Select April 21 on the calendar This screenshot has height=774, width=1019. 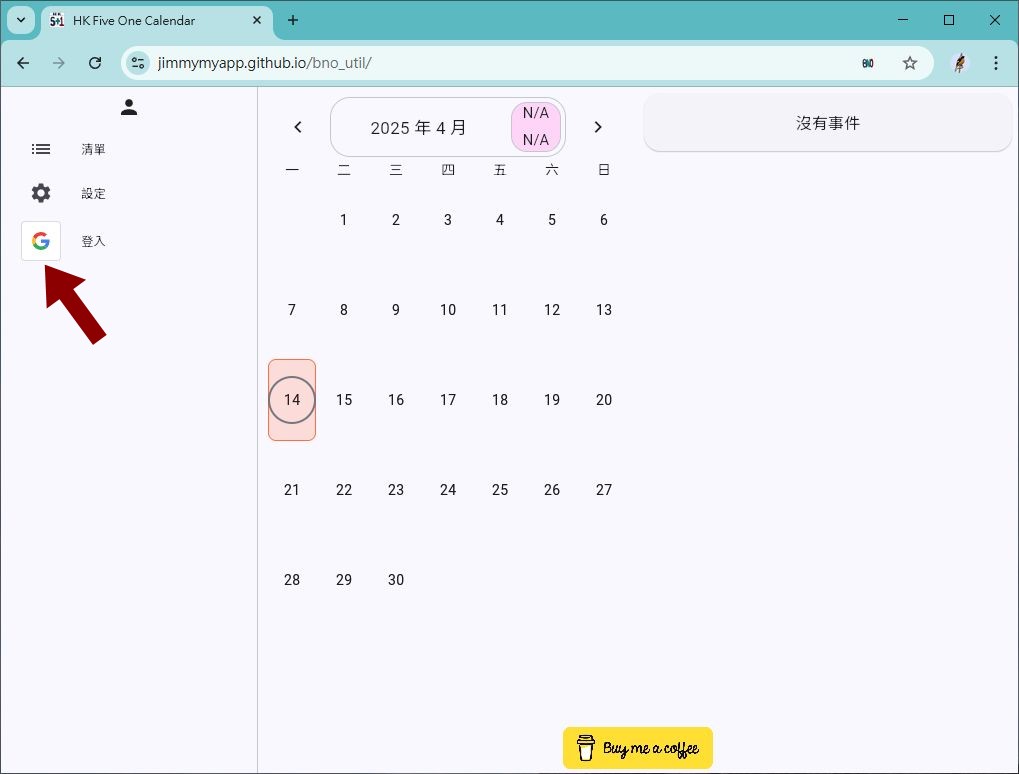click(x=292, y=490)
